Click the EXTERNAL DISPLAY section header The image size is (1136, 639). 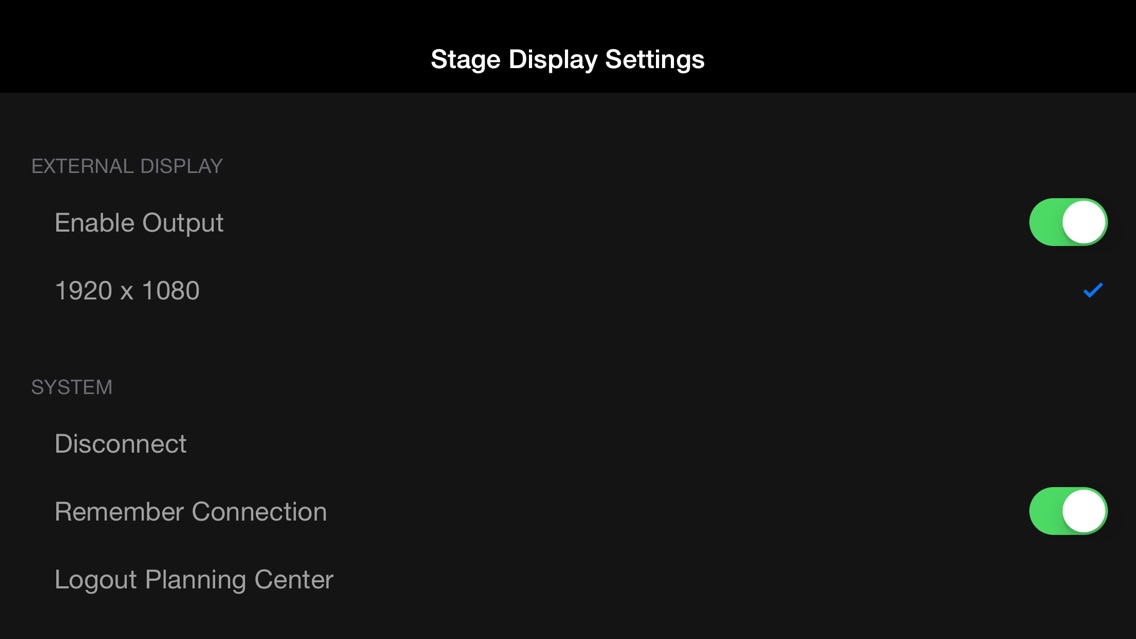[127, 166]
